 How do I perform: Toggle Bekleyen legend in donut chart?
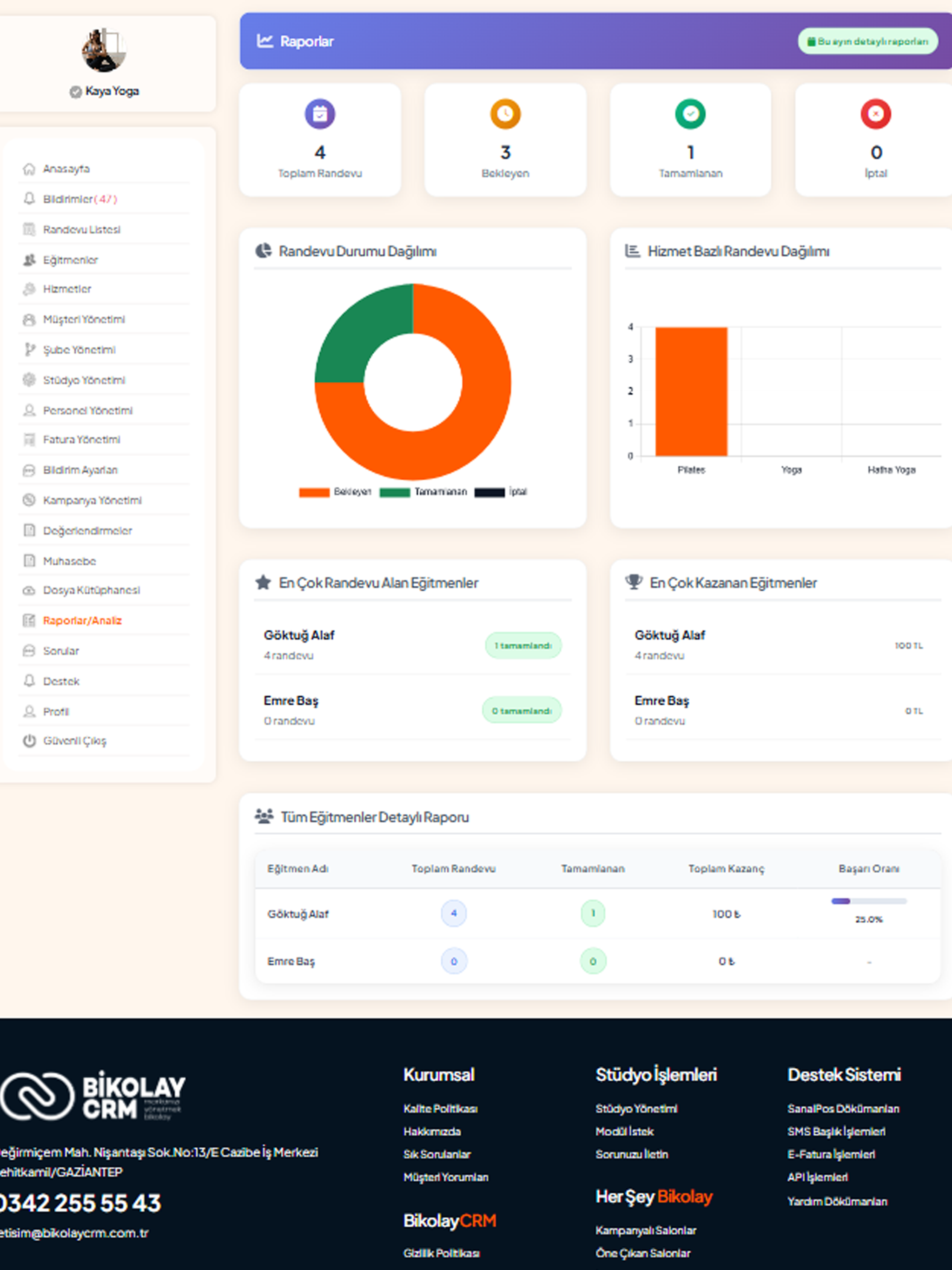pos(335,492)
